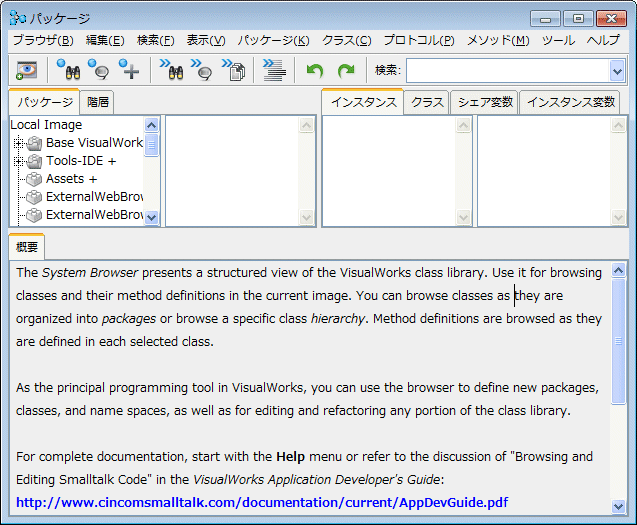Image resolution: width=637 pixels, height=525 pixels.
Task: Click the eye inspect icon in toolbar
Action: pyautogui.click(x=26, y=70)
